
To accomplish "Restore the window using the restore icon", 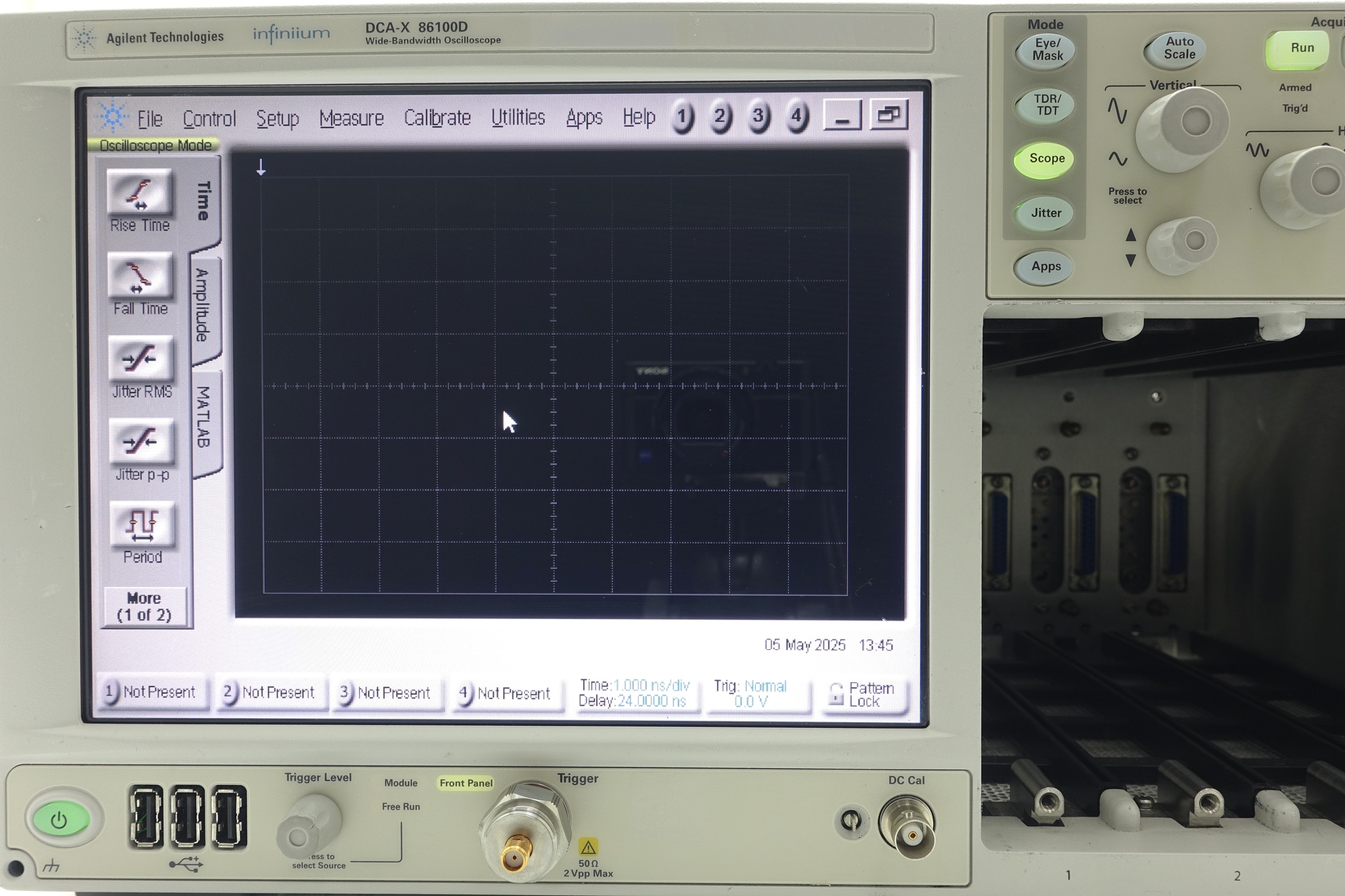I will [x=889, y=115].
